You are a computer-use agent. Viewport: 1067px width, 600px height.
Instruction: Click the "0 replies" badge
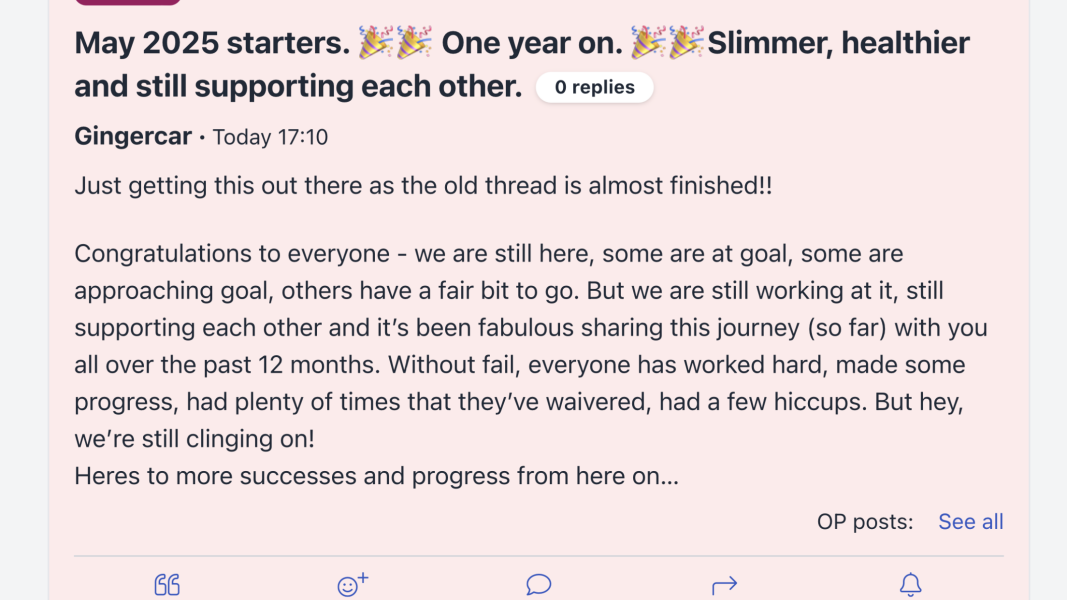click(x=594, y=87)
